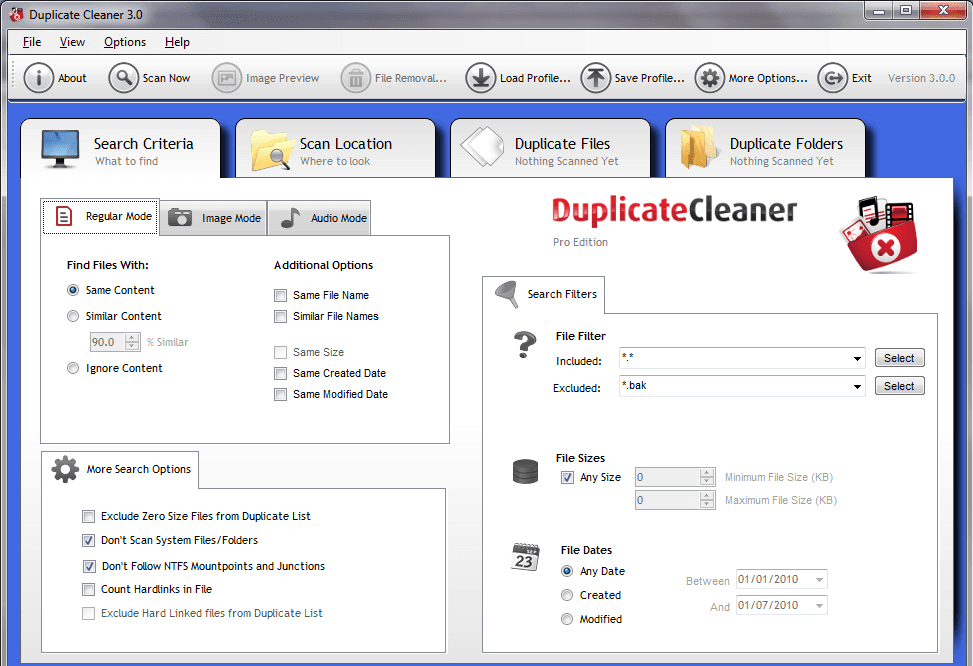973x666 pixels.
Task: Select the Modified date radio button
Action: click(x=567, y=619)
